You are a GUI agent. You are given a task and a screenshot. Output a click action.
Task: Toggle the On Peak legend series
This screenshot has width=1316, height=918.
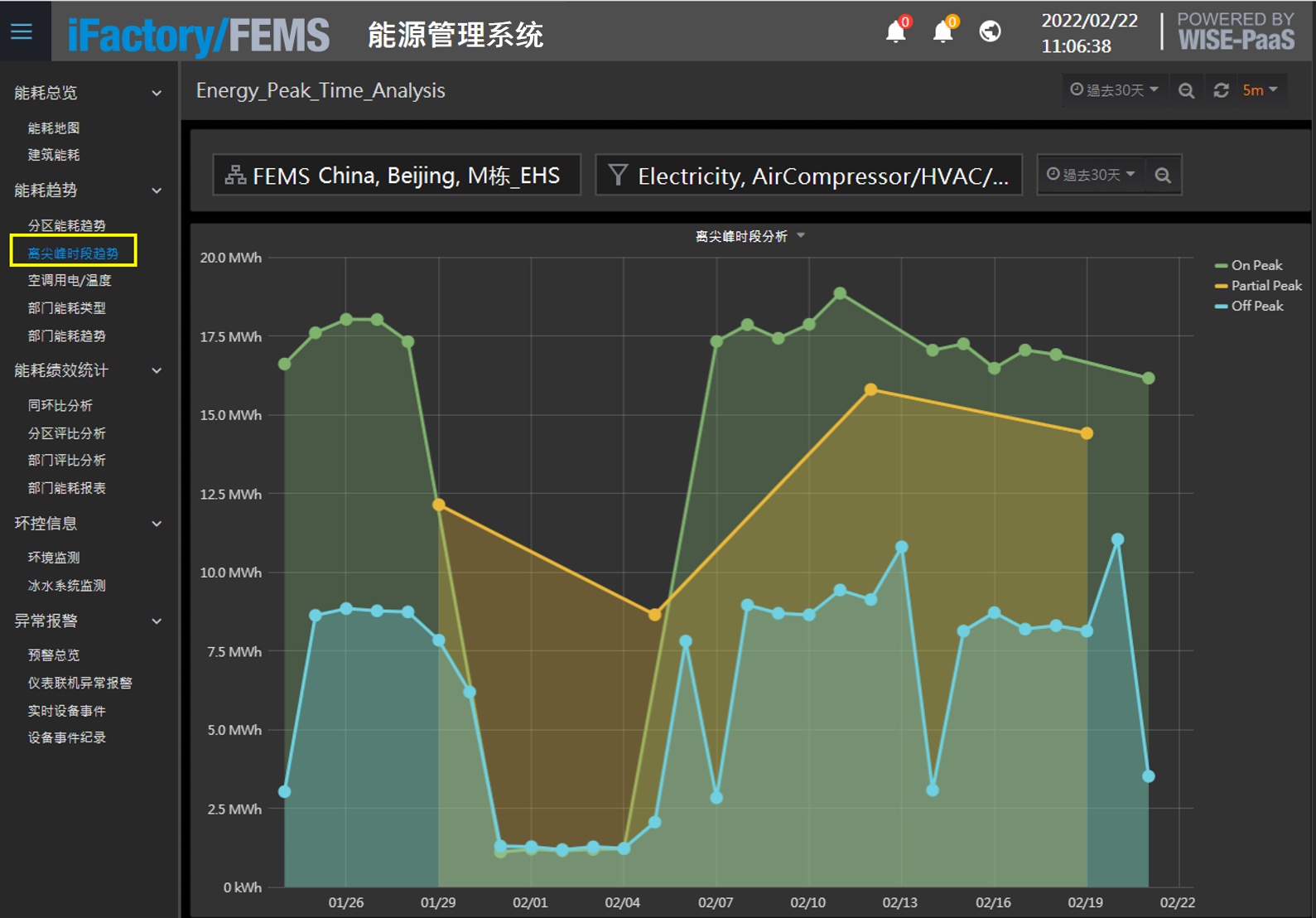1249,265
